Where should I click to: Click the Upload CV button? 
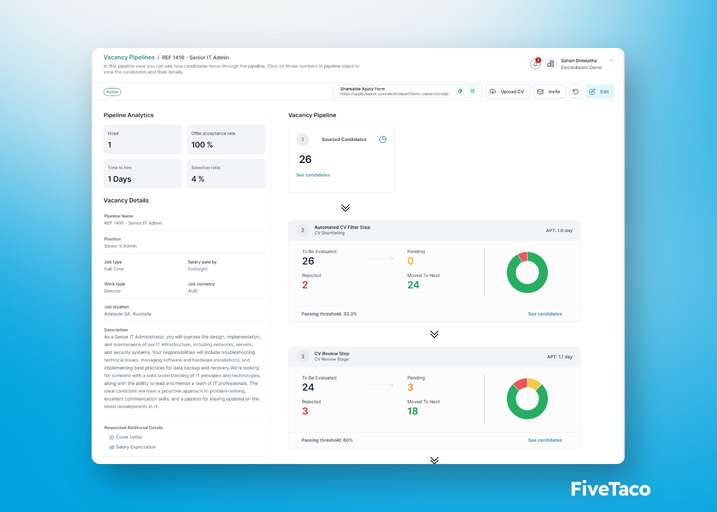point(508,91)
